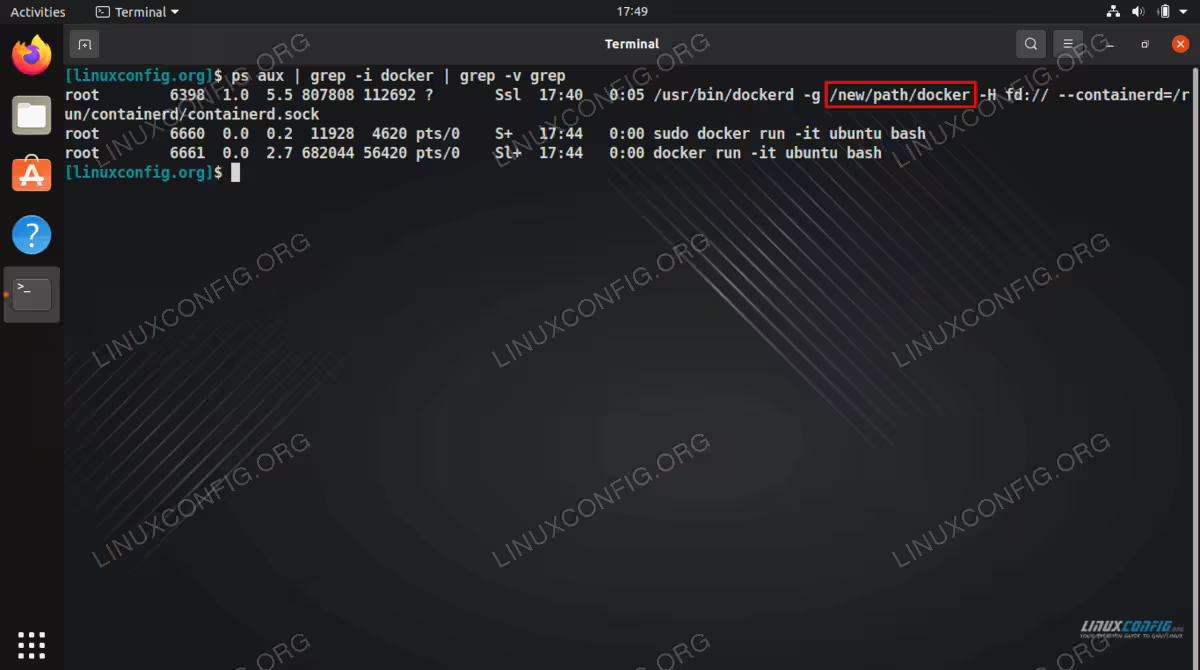The image size is (1200, 670).
Task: Open network status in top bar
Action: (1114, 12)
